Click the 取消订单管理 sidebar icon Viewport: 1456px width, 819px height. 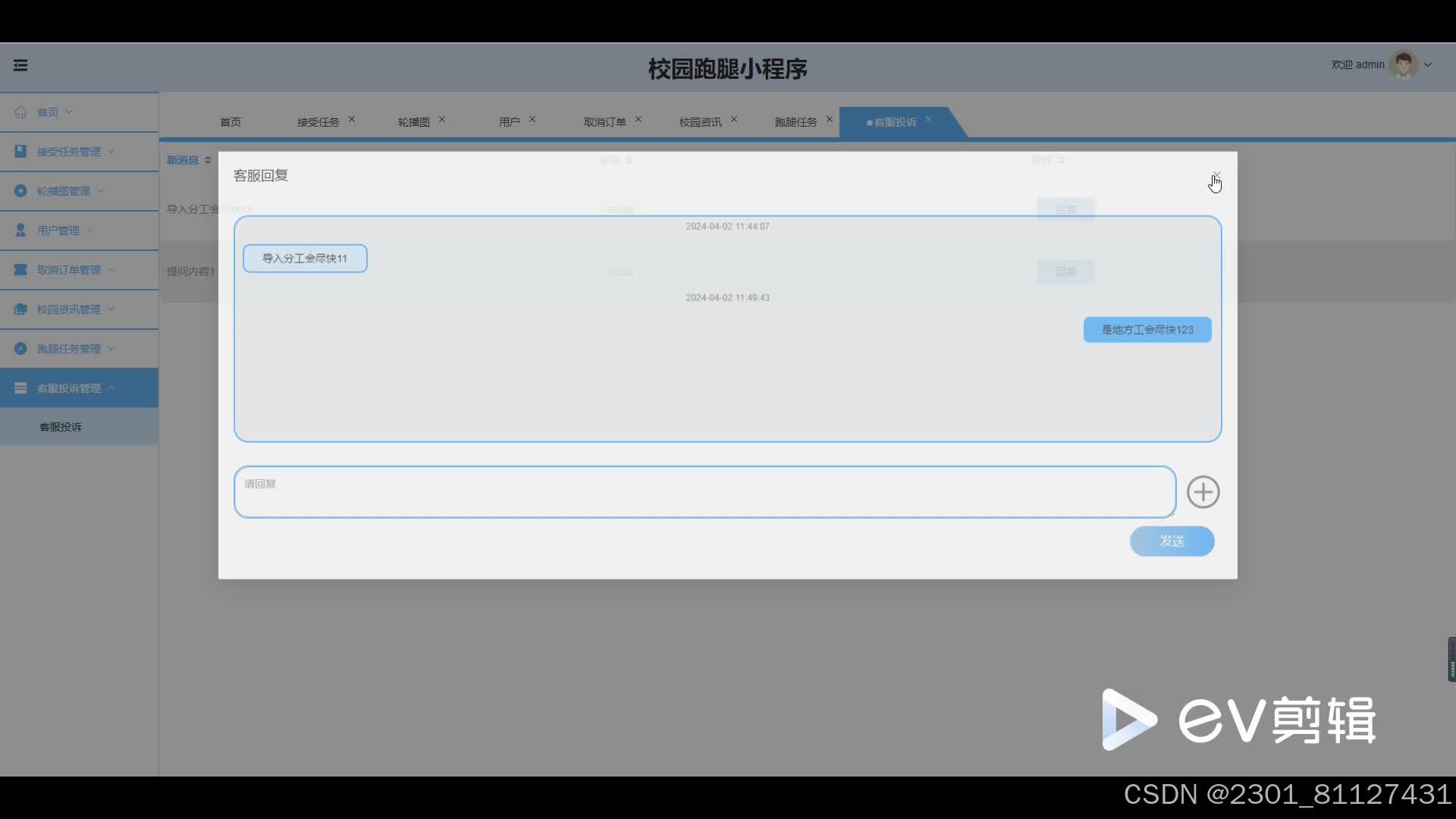pyautogui.click(x=20, y=270)
